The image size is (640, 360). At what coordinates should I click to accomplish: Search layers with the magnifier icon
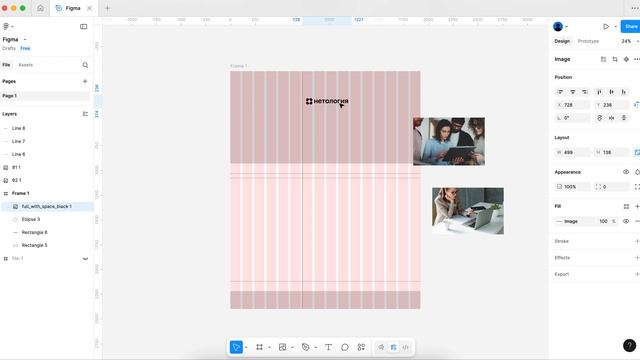(85, 65)
